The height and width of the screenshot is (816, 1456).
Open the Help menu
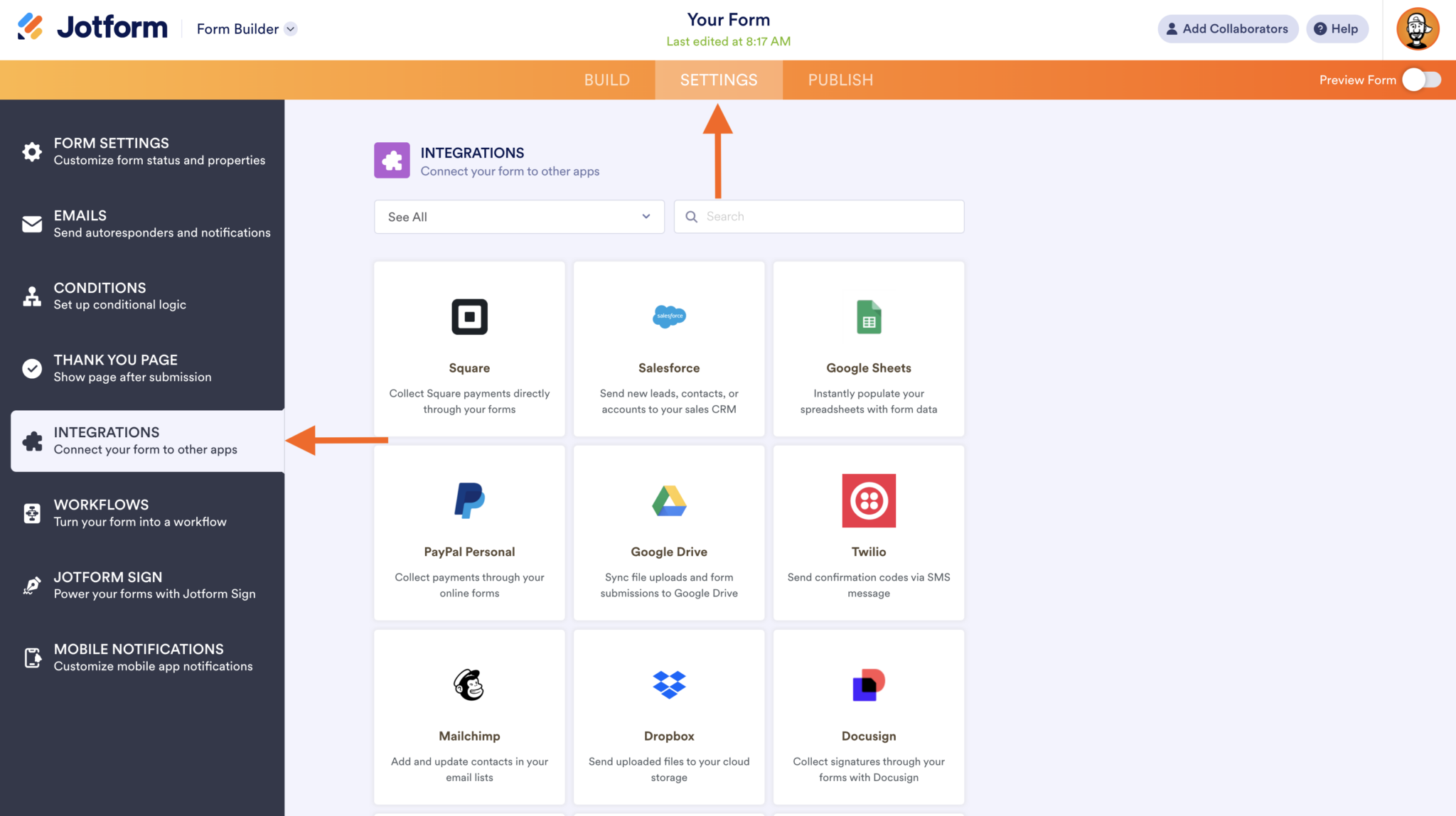point(1337,28)
